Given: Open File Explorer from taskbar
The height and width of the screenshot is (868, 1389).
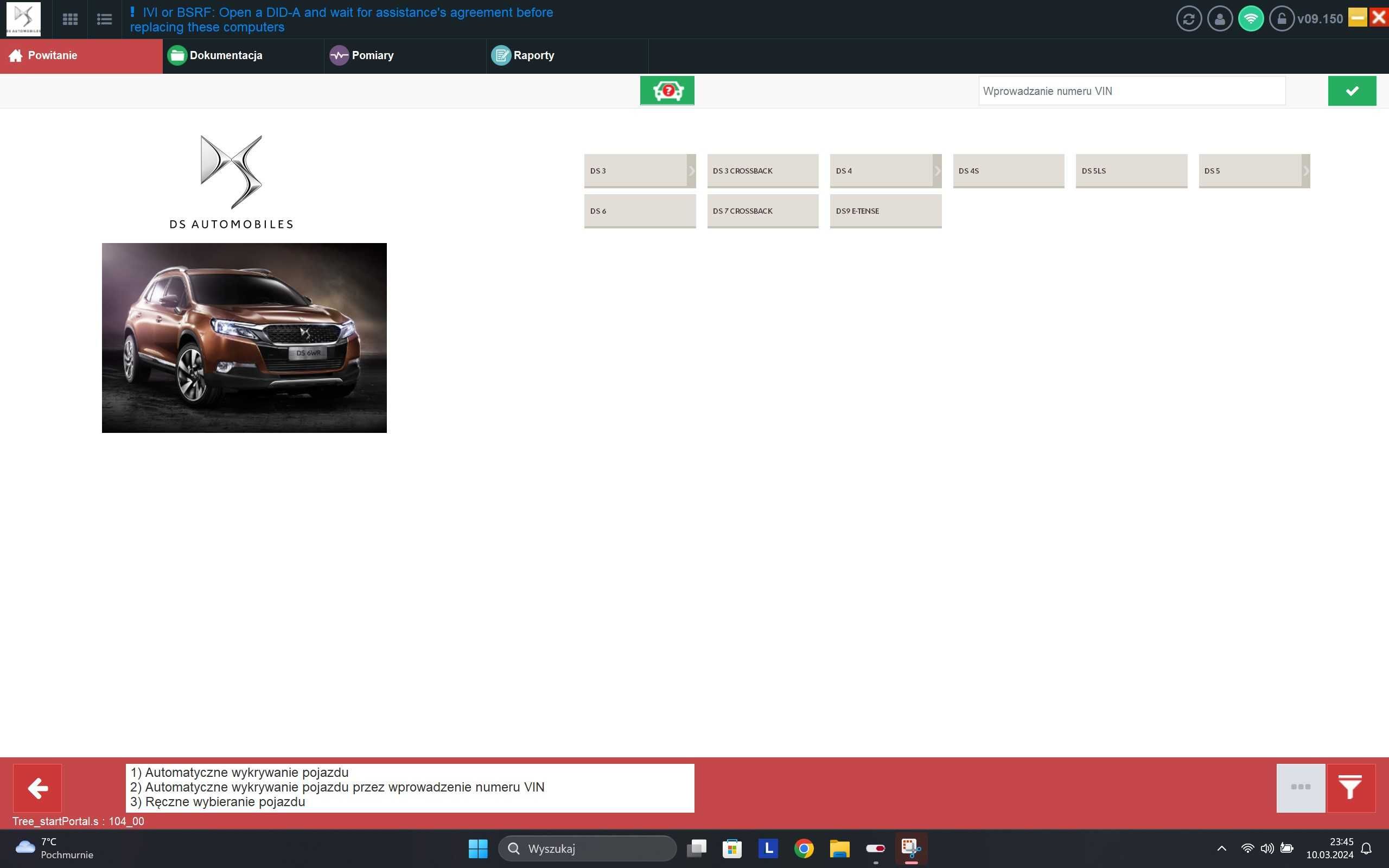Looking at the screenshot, I should point(839,848).
